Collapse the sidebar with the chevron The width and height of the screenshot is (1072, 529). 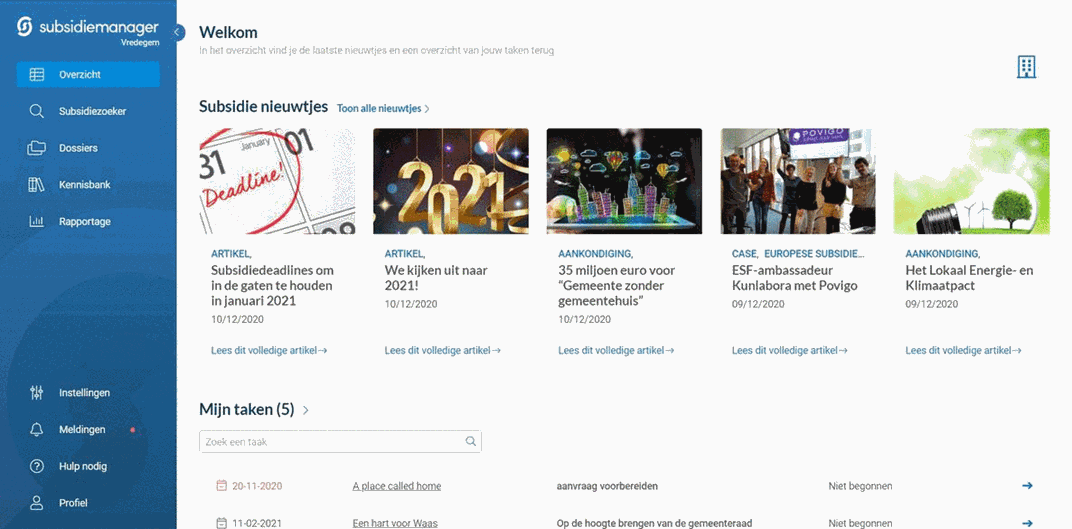pyautogui.click(x=177, y=32)
